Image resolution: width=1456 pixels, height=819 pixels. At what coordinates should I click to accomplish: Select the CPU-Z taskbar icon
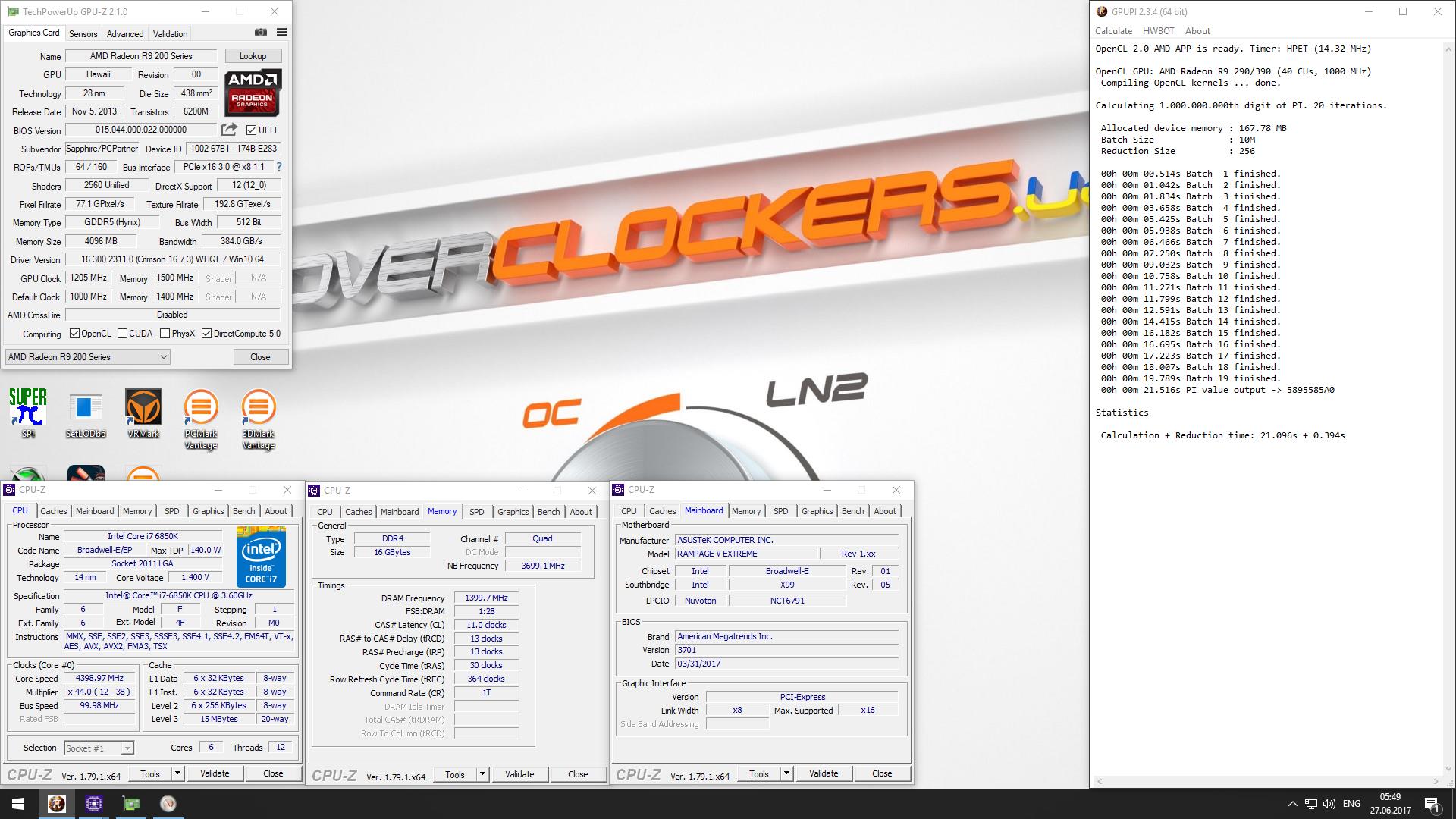93,804
